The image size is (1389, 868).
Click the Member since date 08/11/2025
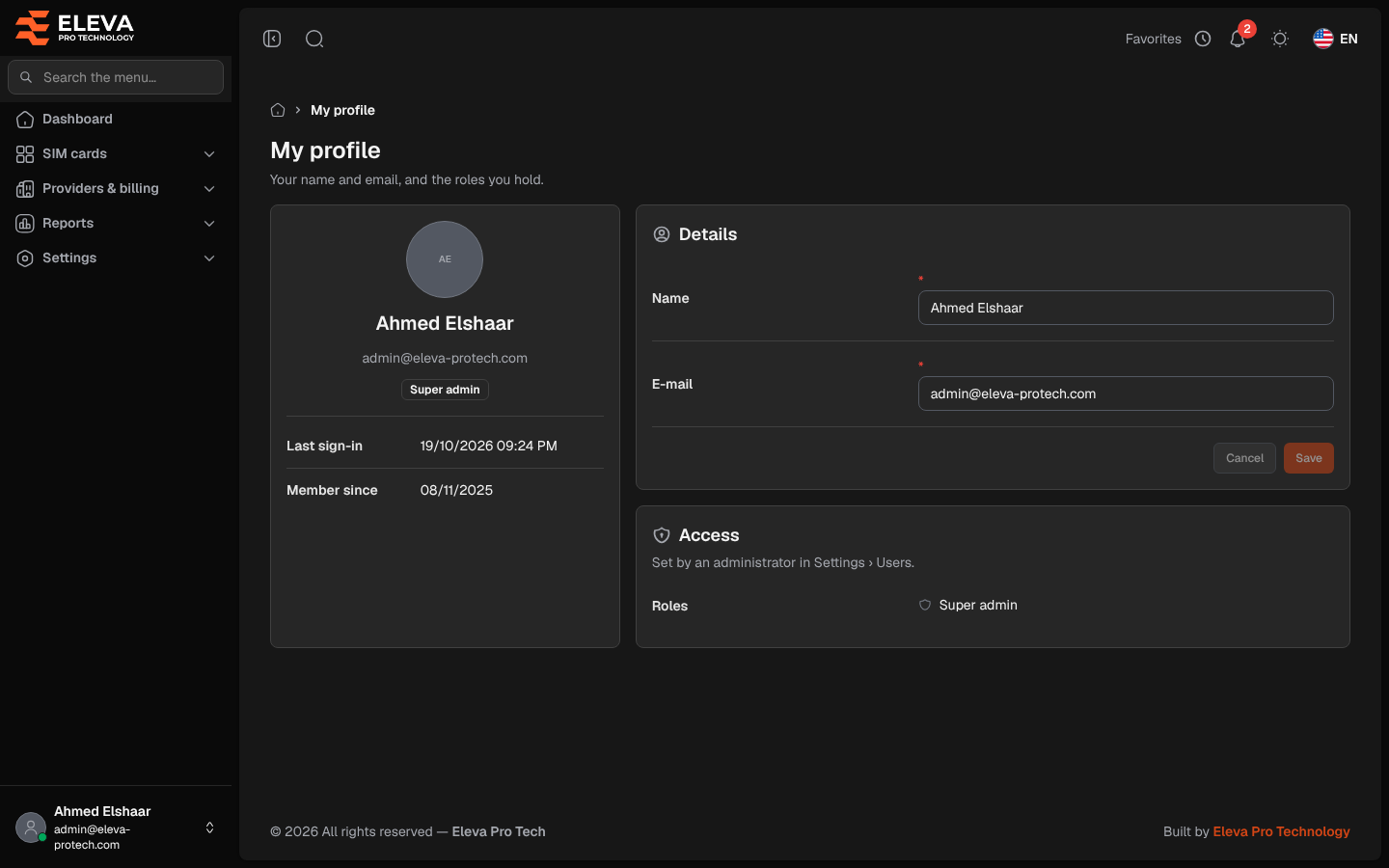click(x=456, y=490)
